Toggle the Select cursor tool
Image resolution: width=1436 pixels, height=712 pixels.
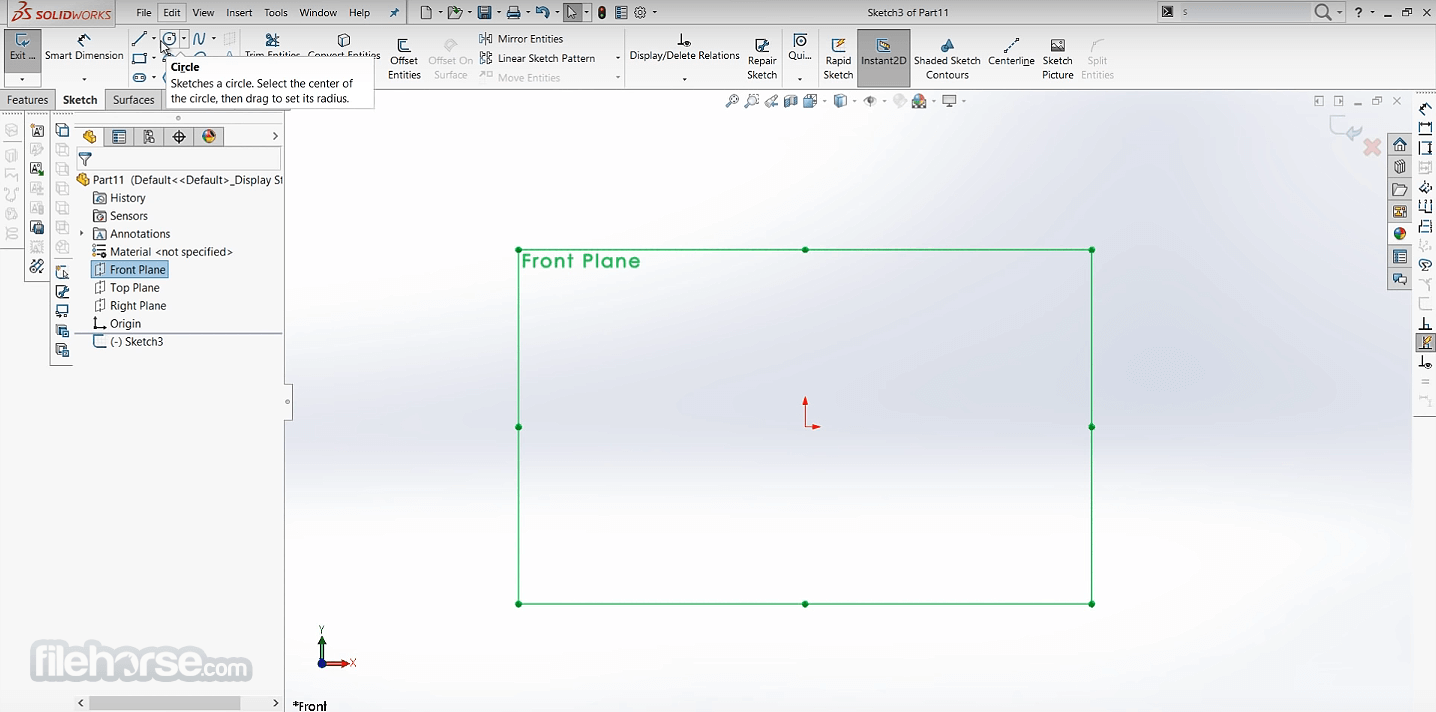coord(571,13)
